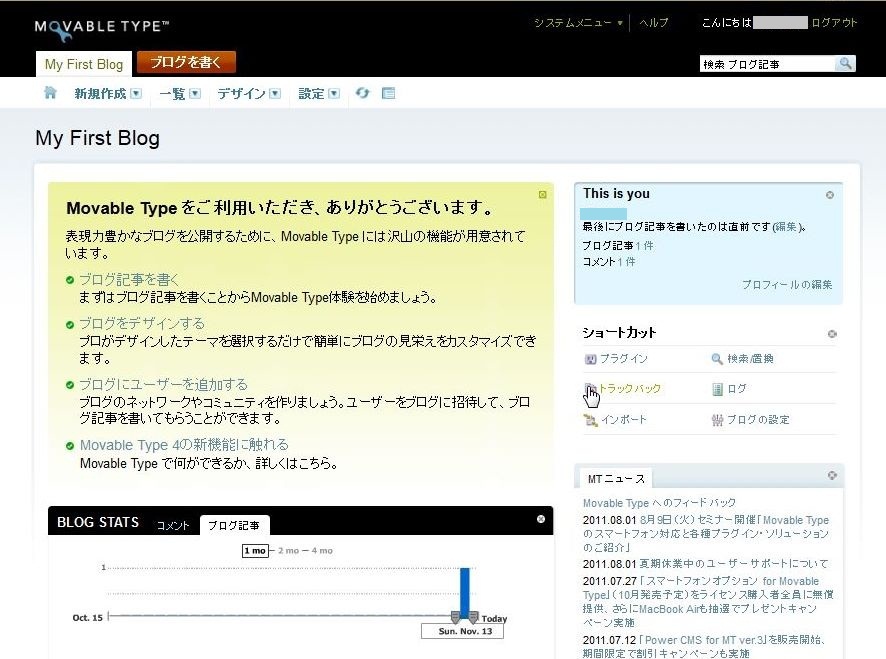Click プロフィールの編集 link
Image resolution: width=886 pixels, height=659 pixels.
point(787,285)
